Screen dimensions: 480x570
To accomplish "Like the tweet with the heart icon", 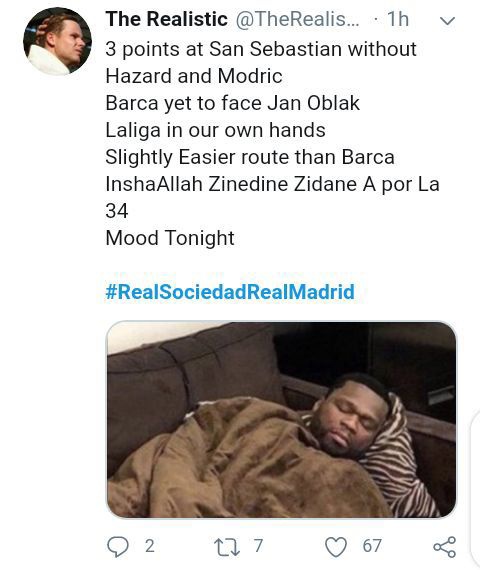I will pos(335,547).
